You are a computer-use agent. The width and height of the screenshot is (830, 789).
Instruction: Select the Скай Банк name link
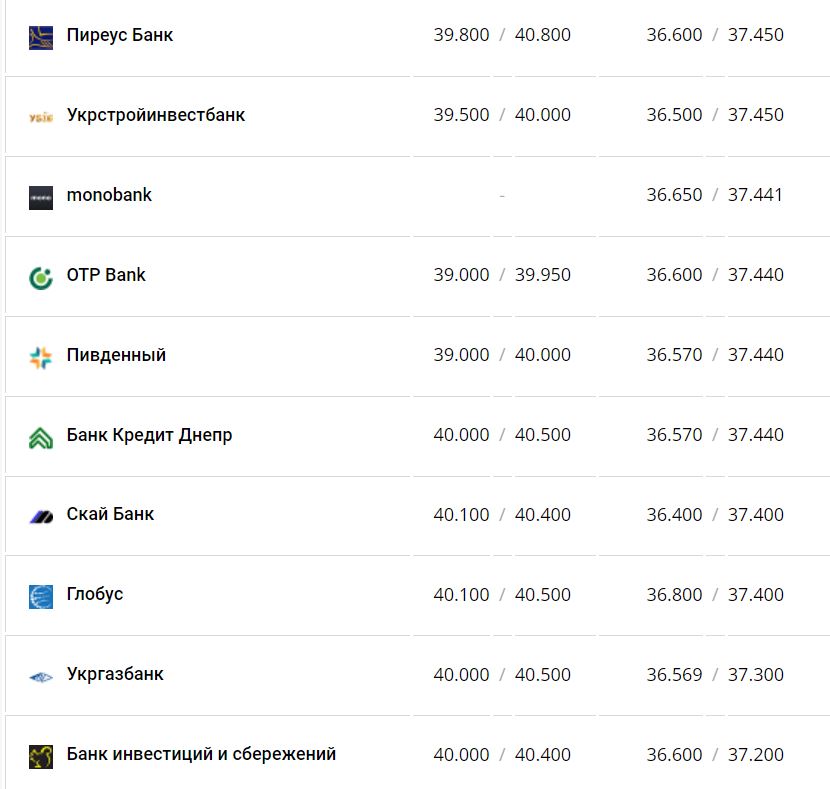110,514
